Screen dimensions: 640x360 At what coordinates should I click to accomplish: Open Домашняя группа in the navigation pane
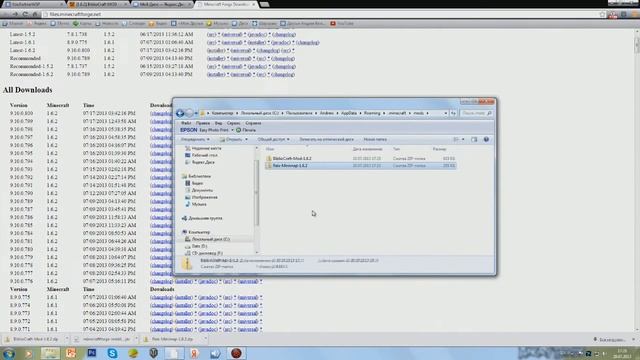(202, 218)
